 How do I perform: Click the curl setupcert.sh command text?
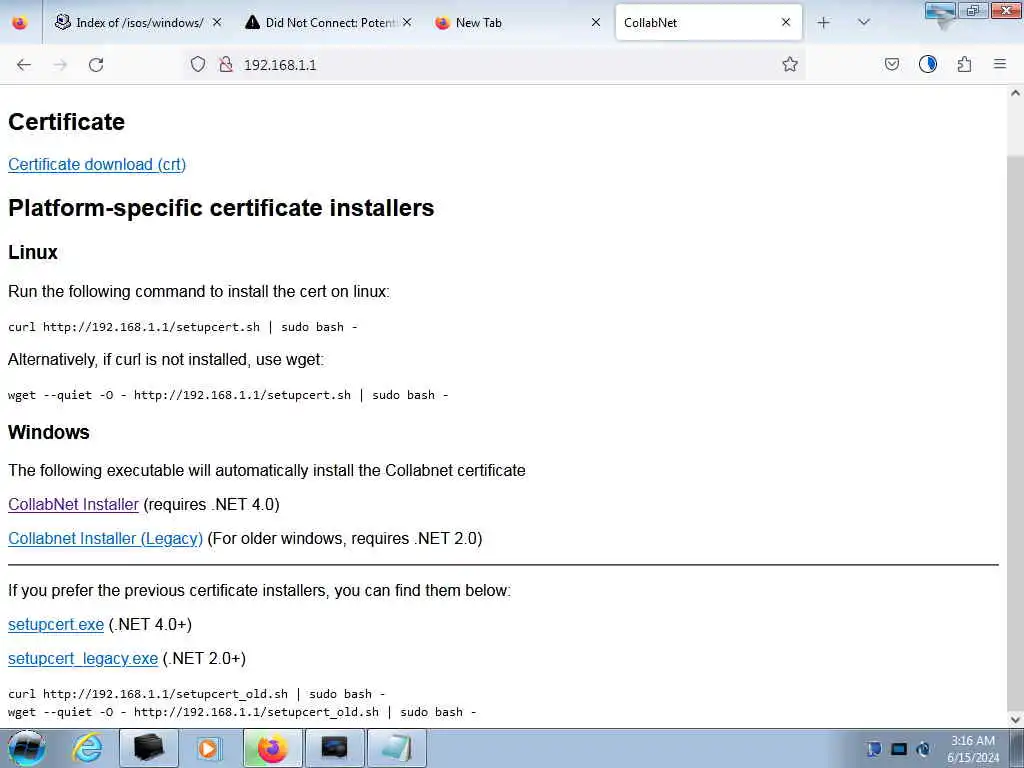coord(183,327)
